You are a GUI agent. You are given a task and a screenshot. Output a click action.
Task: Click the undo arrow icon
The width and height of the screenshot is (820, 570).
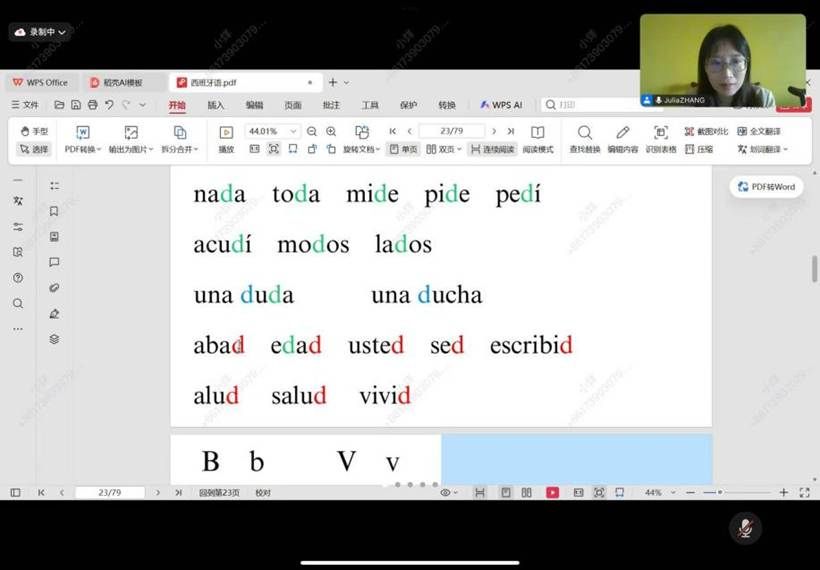[109, 105]
